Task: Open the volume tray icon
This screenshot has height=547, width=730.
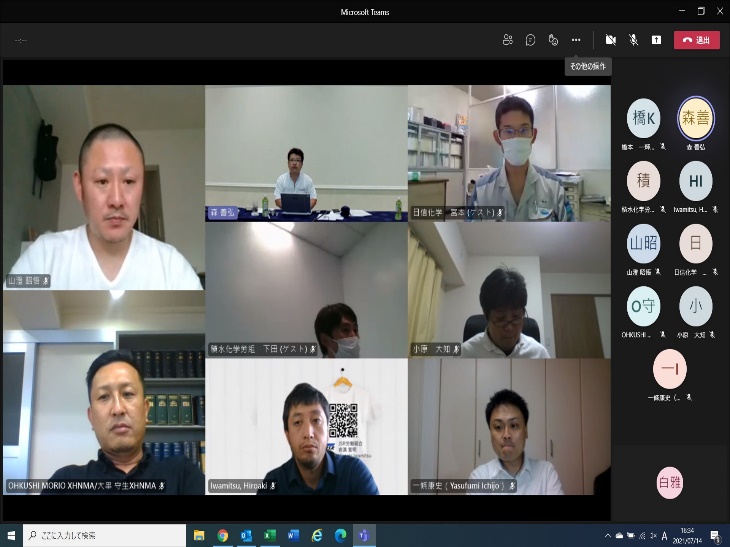Action: click(x=653, y=536)
